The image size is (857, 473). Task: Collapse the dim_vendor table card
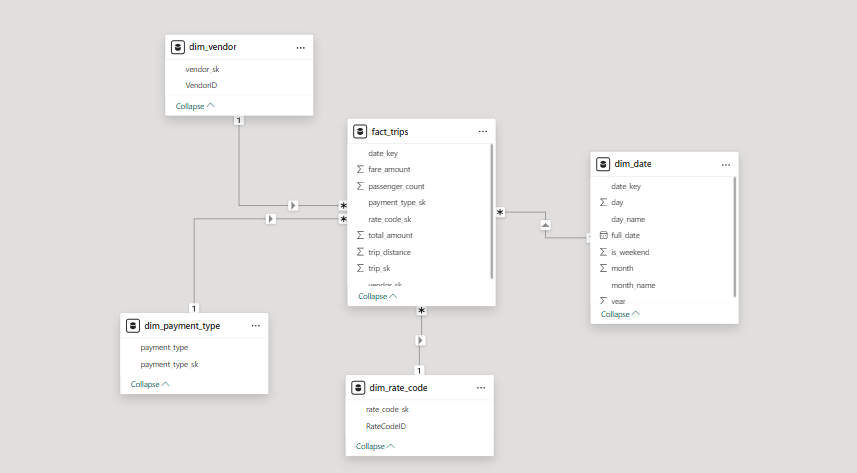coord(194,105)
